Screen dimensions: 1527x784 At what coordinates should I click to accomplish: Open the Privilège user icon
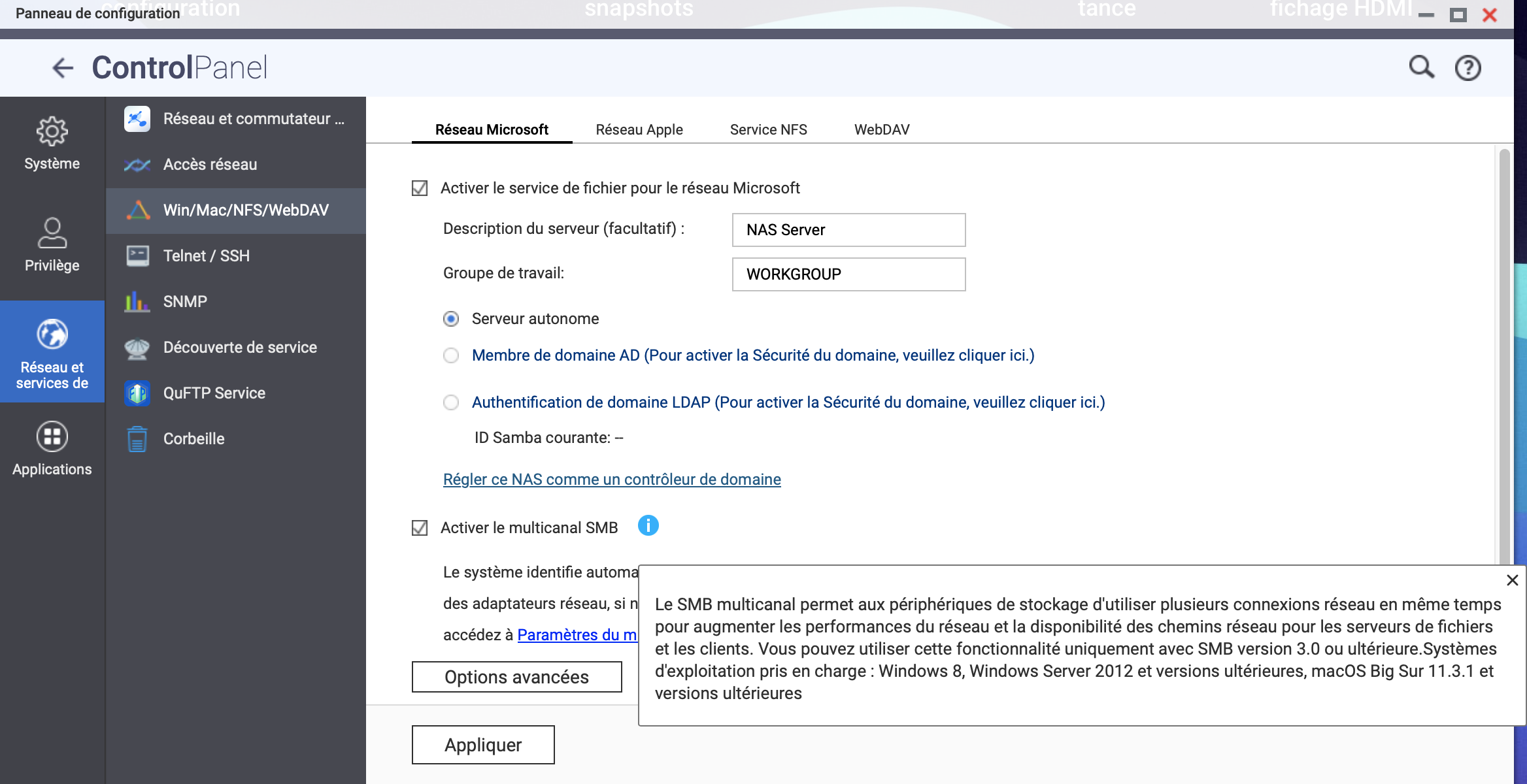pyautogui.click(x=52, y=233)
